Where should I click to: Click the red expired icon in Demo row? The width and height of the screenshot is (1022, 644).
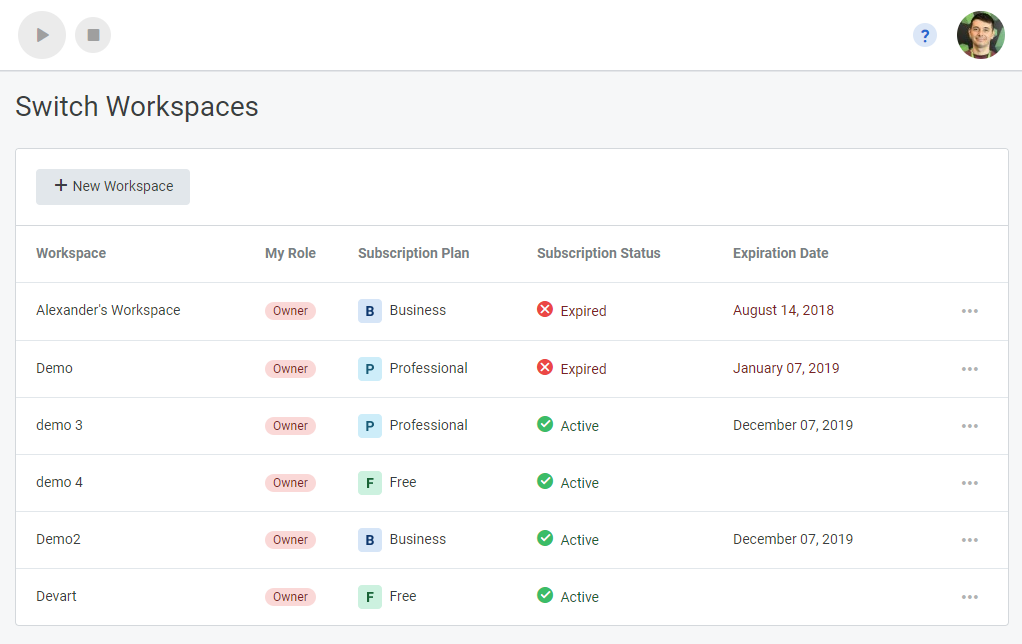coord(545,367)
